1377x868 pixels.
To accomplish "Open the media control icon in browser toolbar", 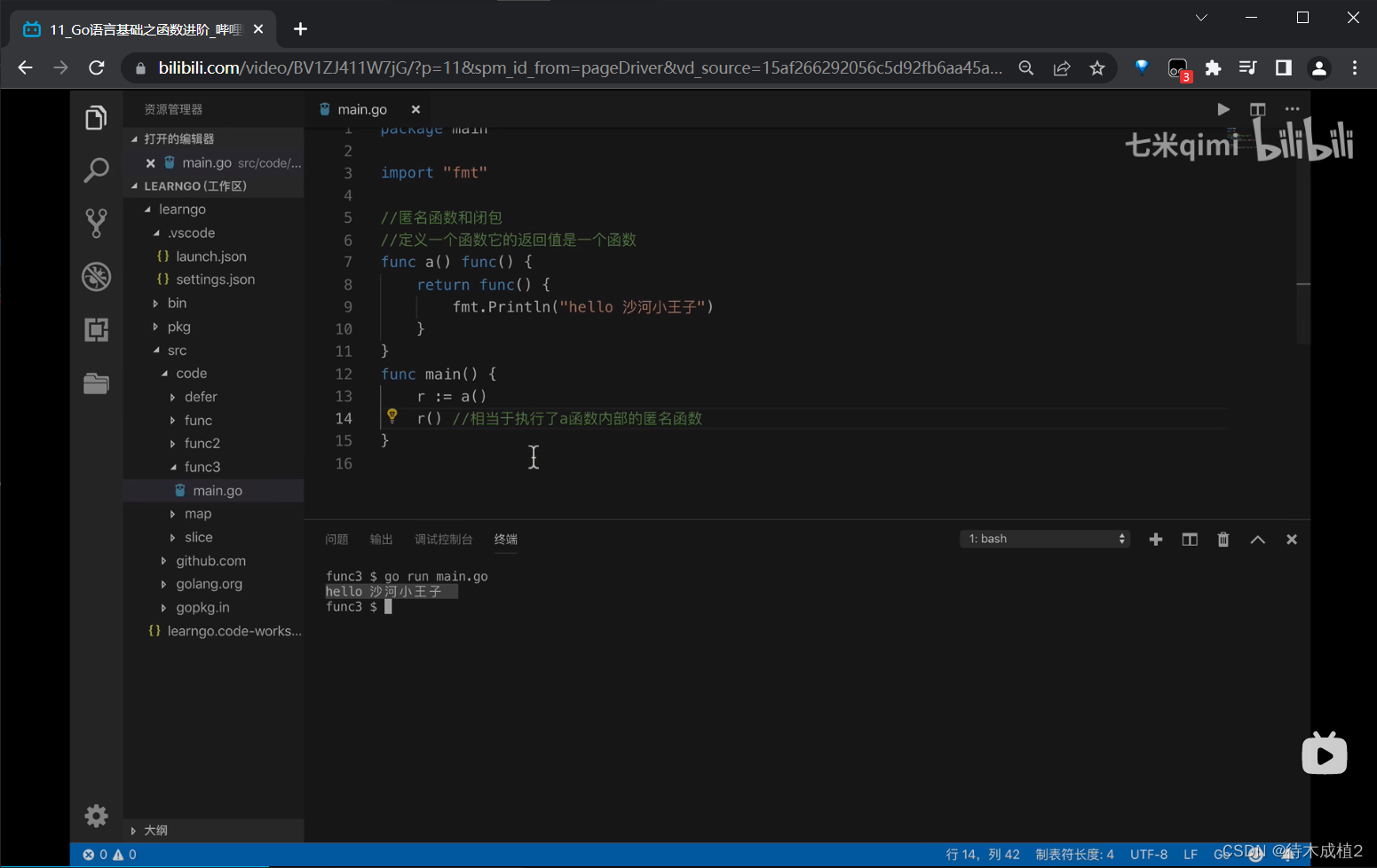I will (1247, 67).
